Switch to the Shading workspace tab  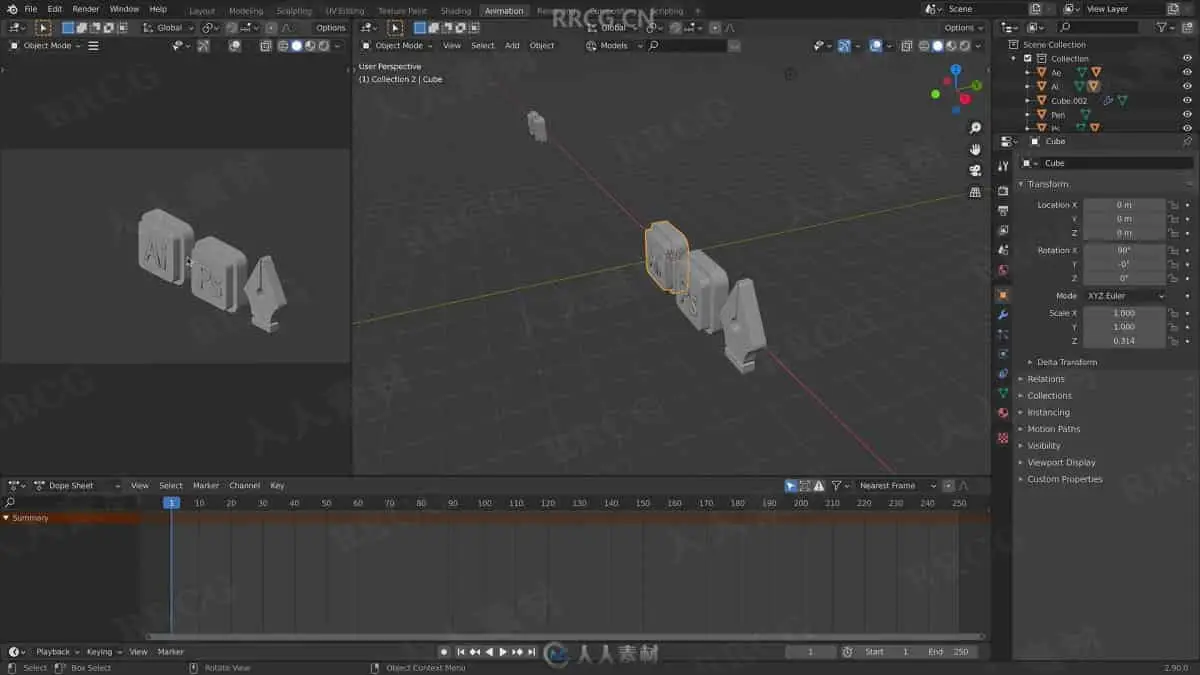point(456,11)
